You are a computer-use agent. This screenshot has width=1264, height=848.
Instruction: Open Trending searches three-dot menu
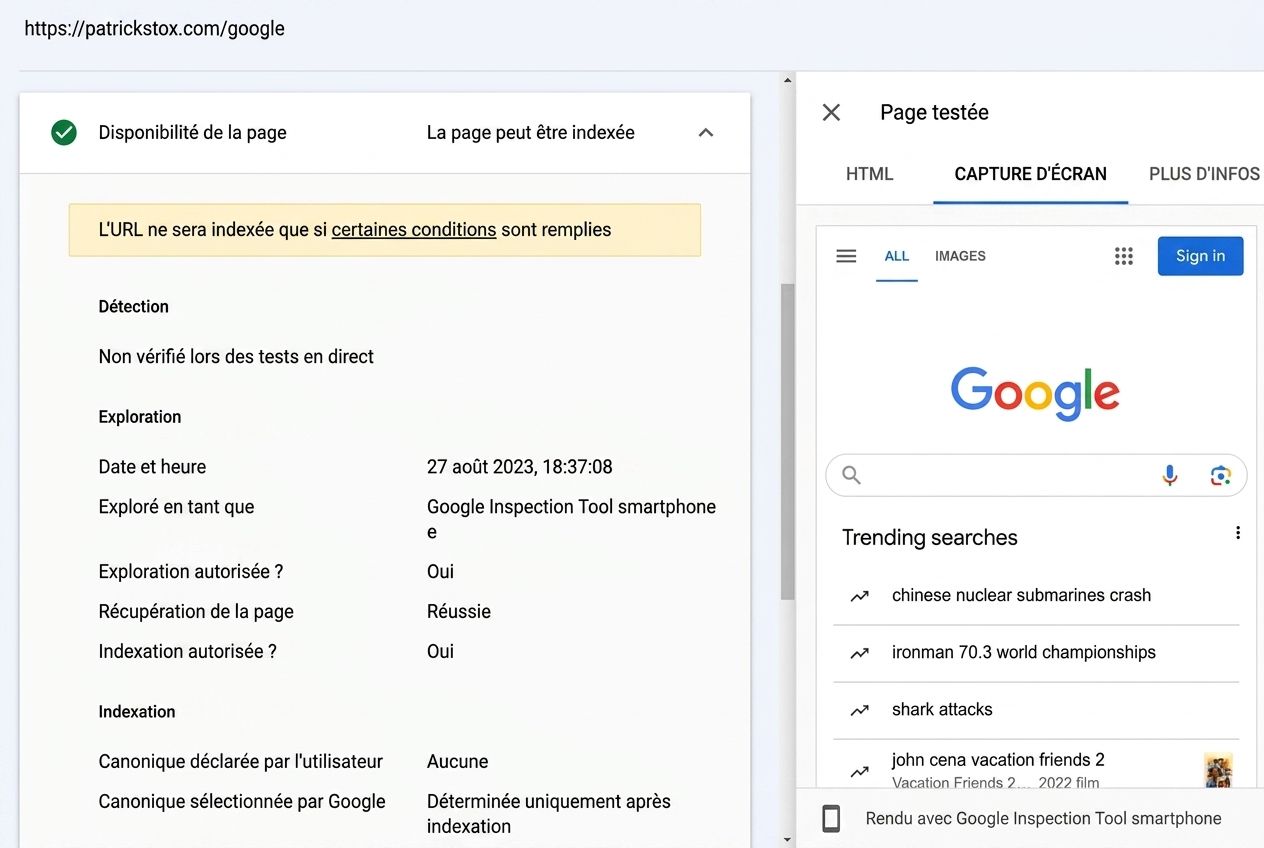[1238, 533]
